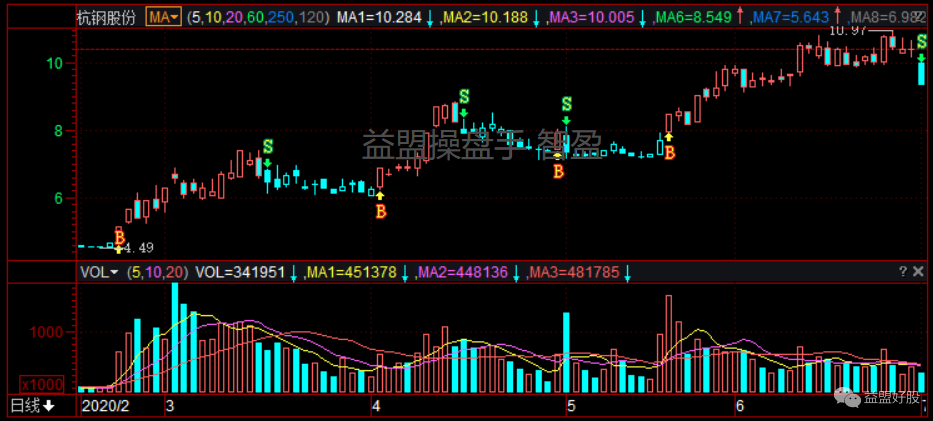Click the B buy marker at early April
This screenshot has width=933, height=421.
click(x=380, y=211)
